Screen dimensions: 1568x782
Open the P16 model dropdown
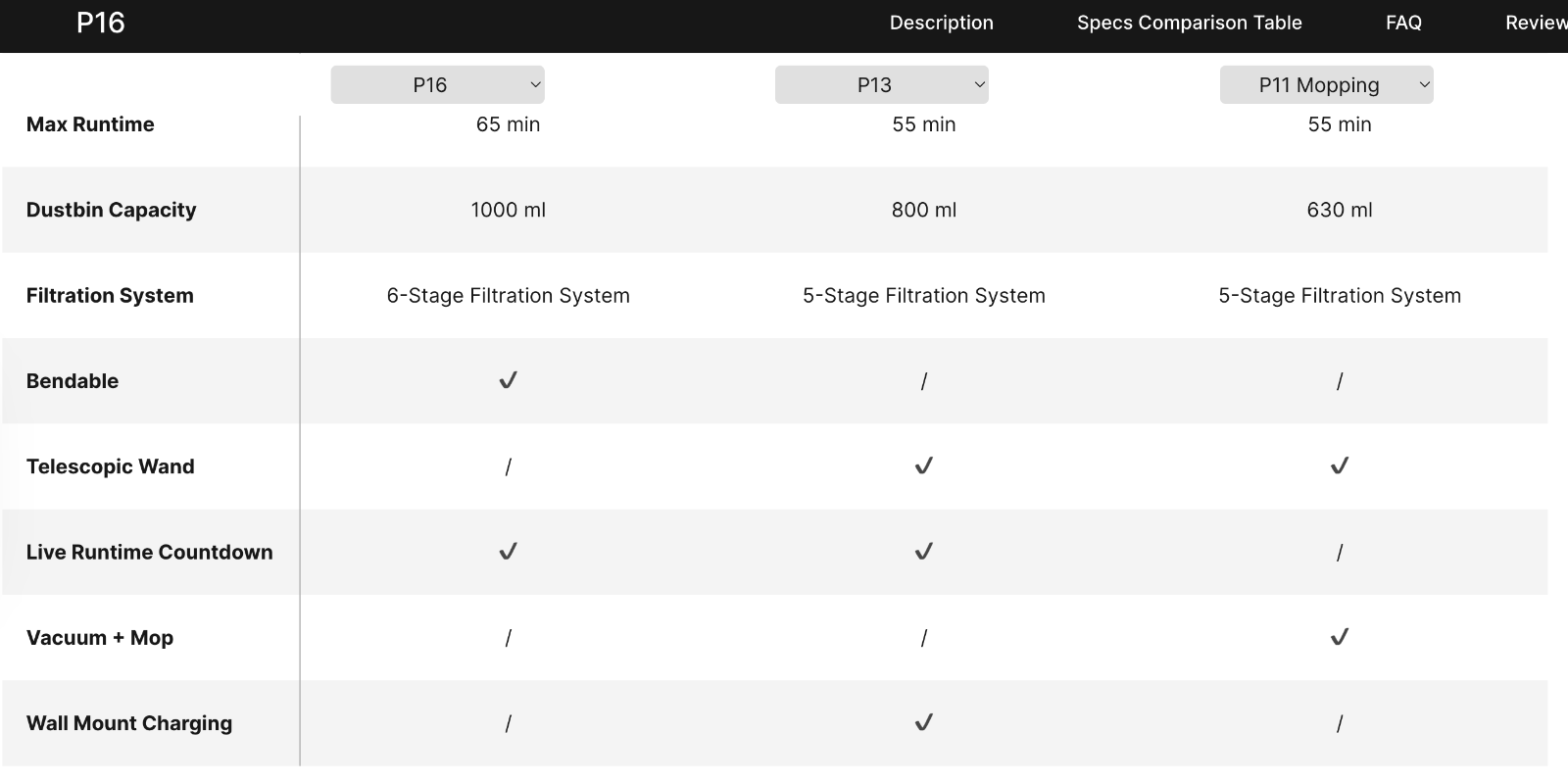(437, 85)
